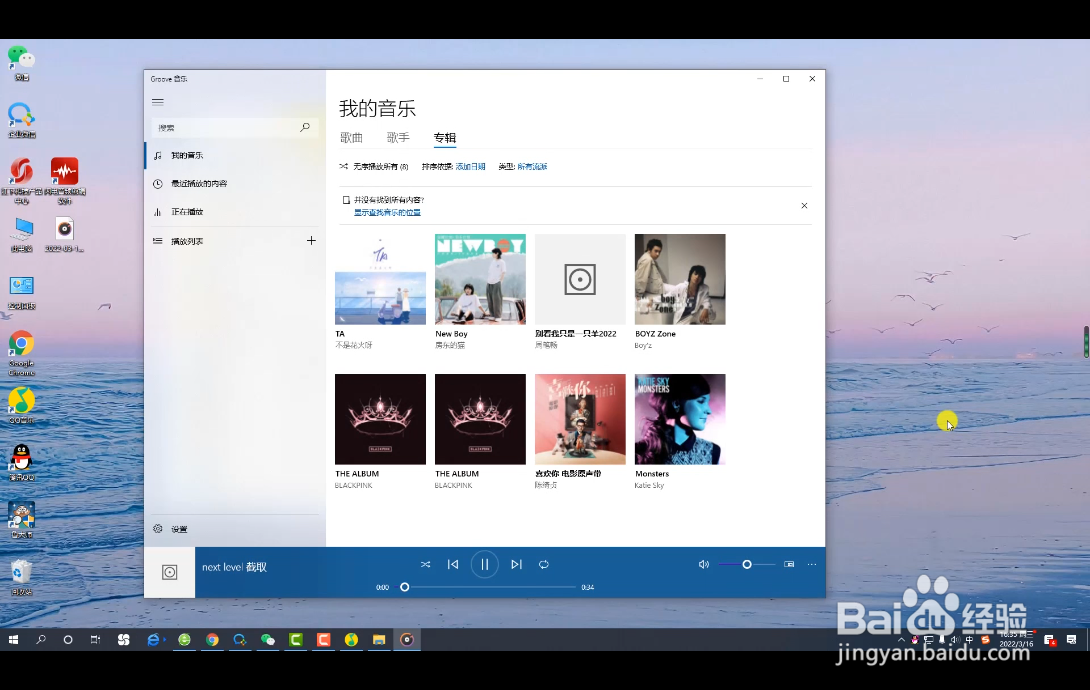1090x690 pixels.
Task: Click the 'New Boy' album title text
Action: pos(451,334)
